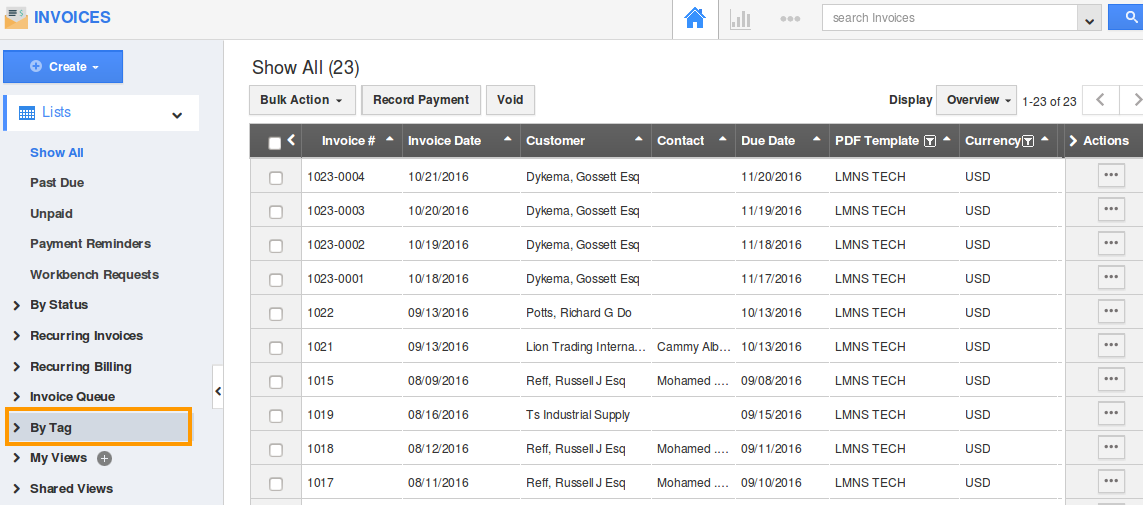Screen dimensions: 1143x505
Task: Expand the By Status list
Action: [59, 305]
